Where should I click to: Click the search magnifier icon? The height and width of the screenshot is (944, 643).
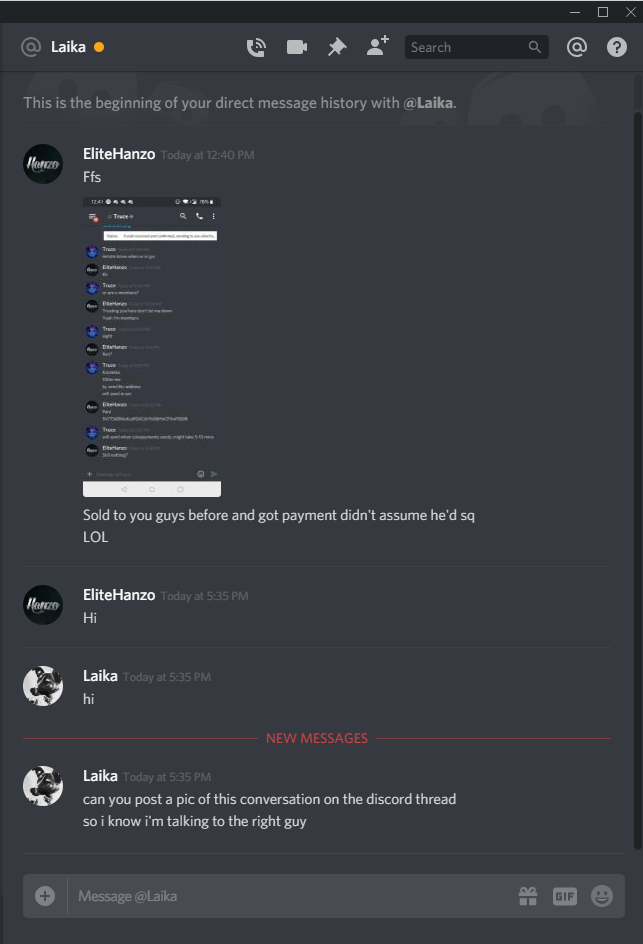point(535,47)
